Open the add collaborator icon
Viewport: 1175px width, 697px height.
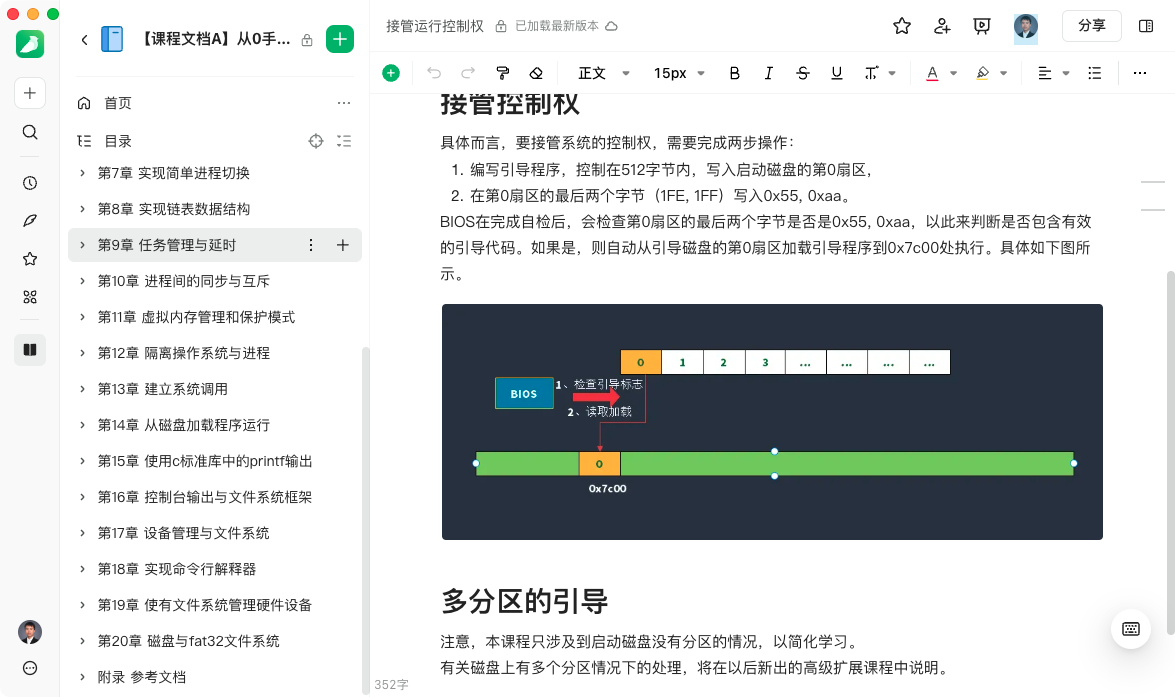coord(942,26)
